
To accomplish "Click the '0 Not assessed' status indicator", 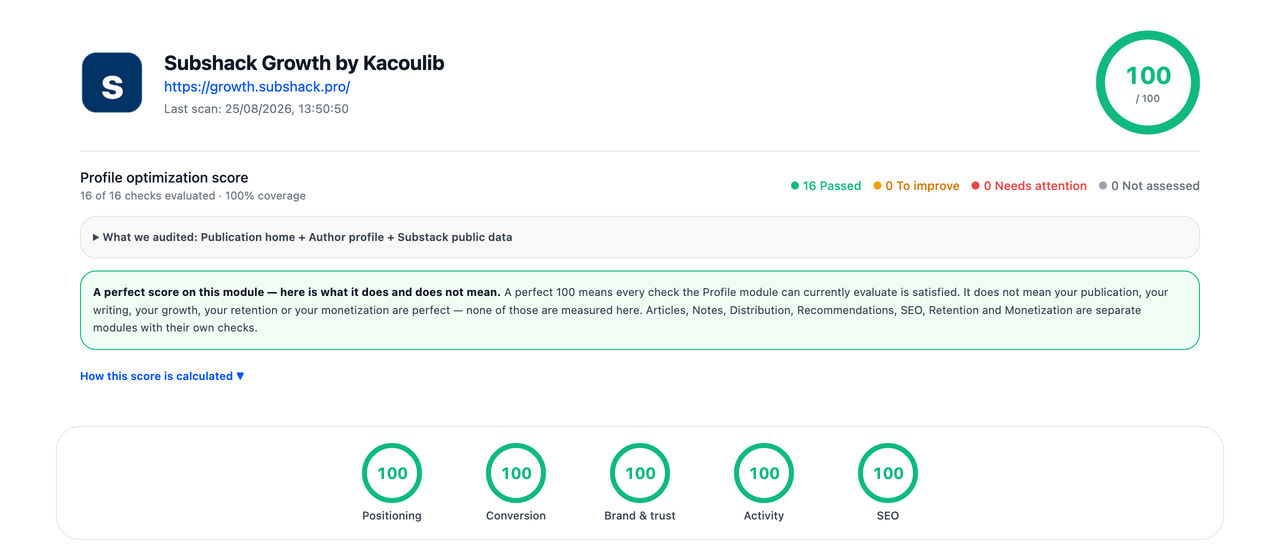I will coord(1149,186).
